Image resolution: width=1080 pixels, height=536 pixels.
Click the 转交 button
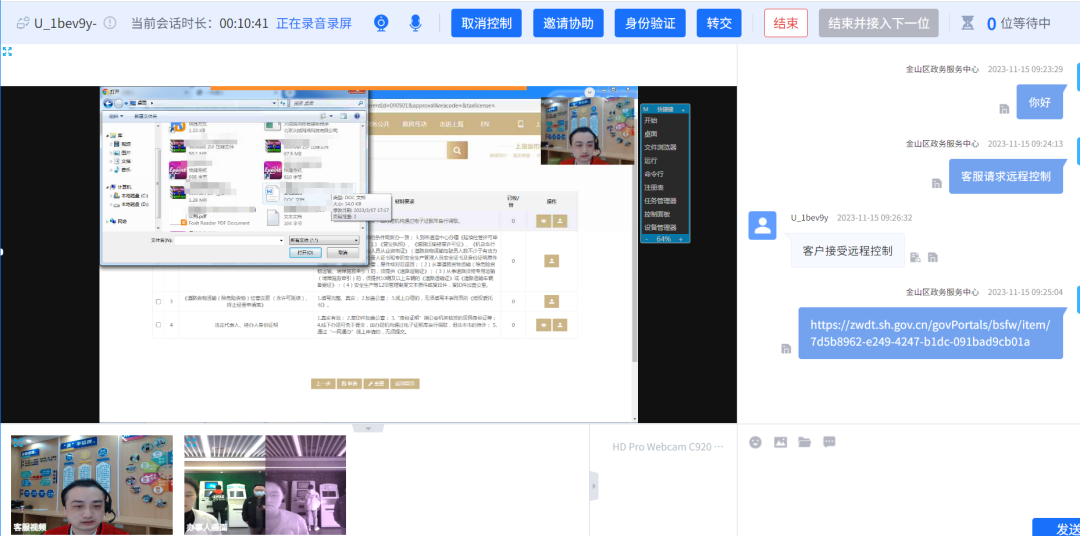click(x=719, y=23)
